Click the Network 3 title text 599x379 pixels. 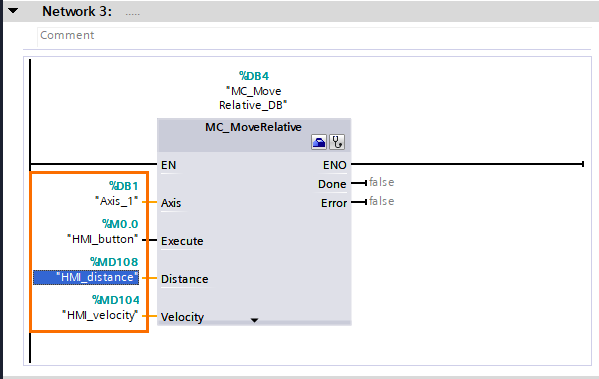77,11
